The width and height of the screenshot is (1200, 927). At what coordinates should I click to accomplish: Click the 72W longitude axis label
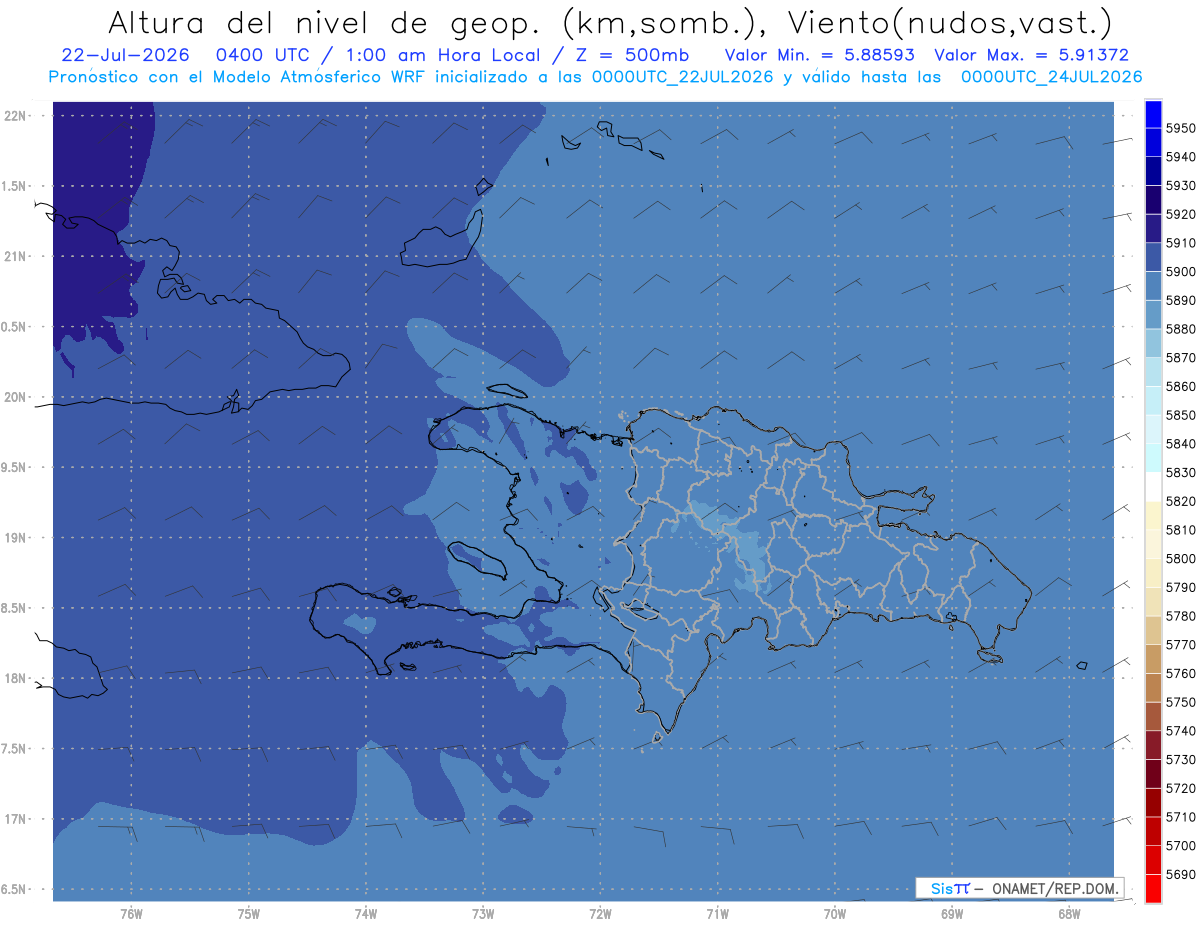tap(601, 913)
